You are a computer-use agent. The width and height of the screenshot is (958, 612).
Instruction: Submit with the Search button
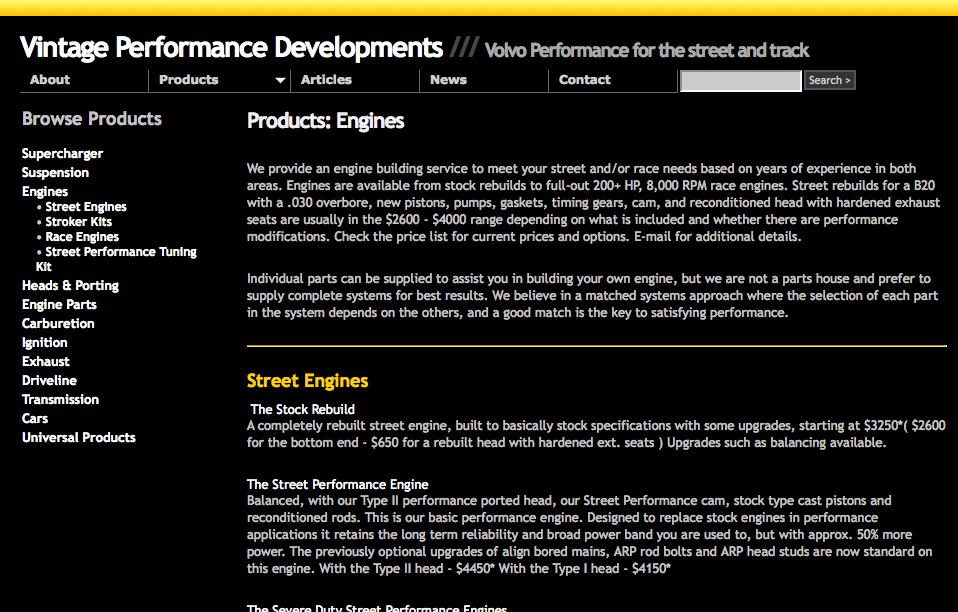[830, 80]
